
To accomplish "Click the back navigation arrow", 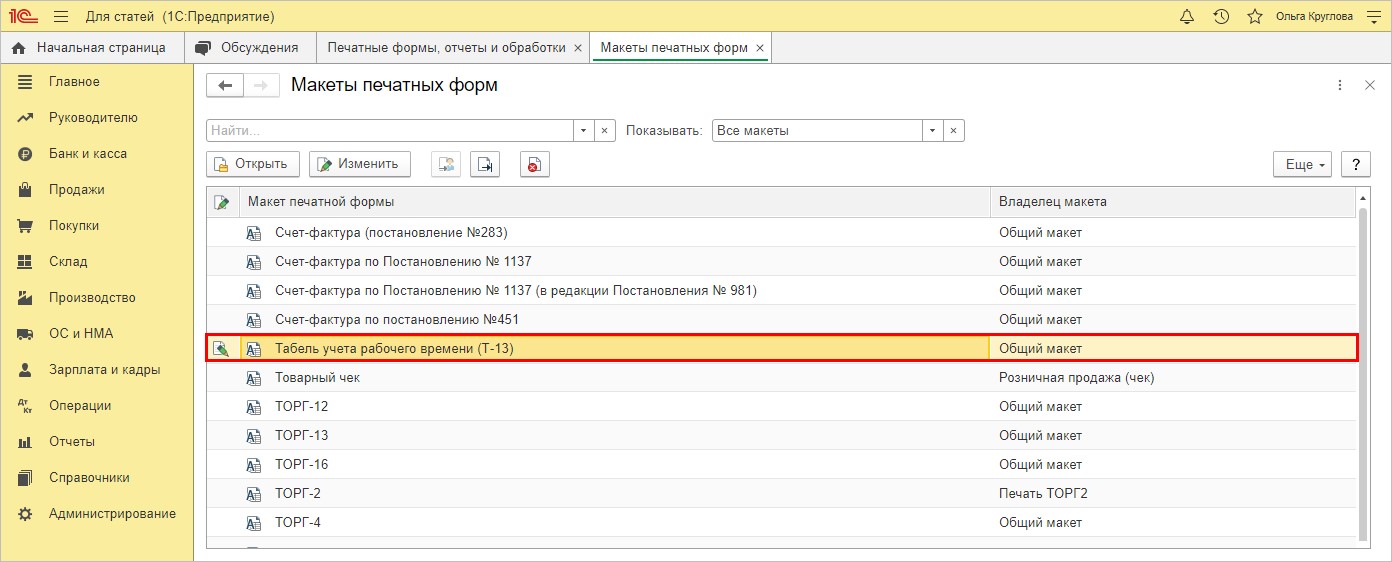I will (x=225, y=86).
